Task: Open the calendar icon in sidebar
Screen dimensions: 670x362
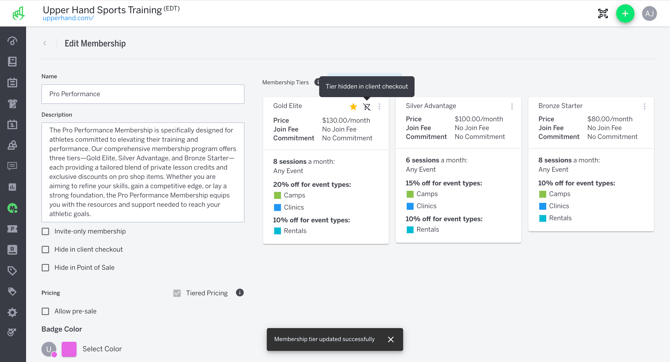Action: 12,82
